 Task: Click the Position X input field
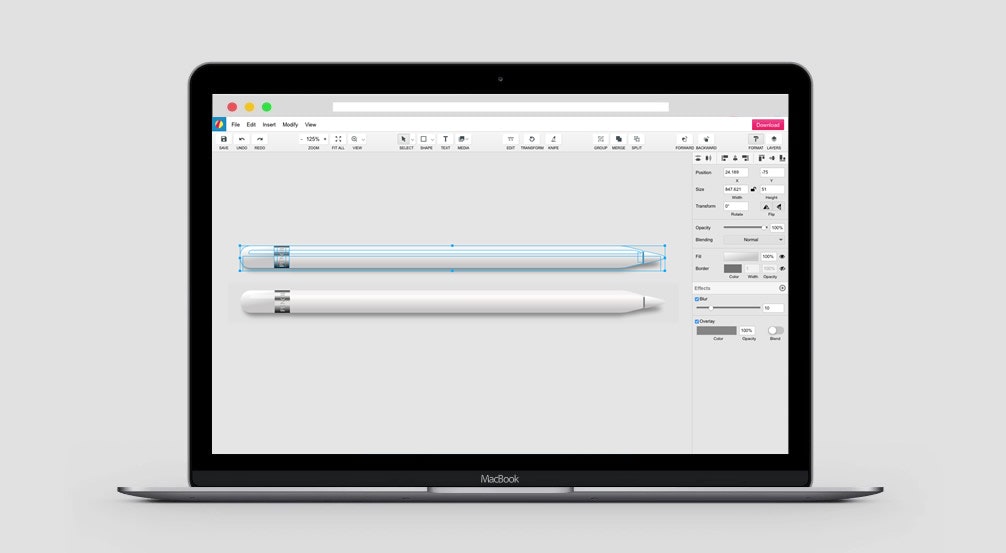(x=736, y=172)
